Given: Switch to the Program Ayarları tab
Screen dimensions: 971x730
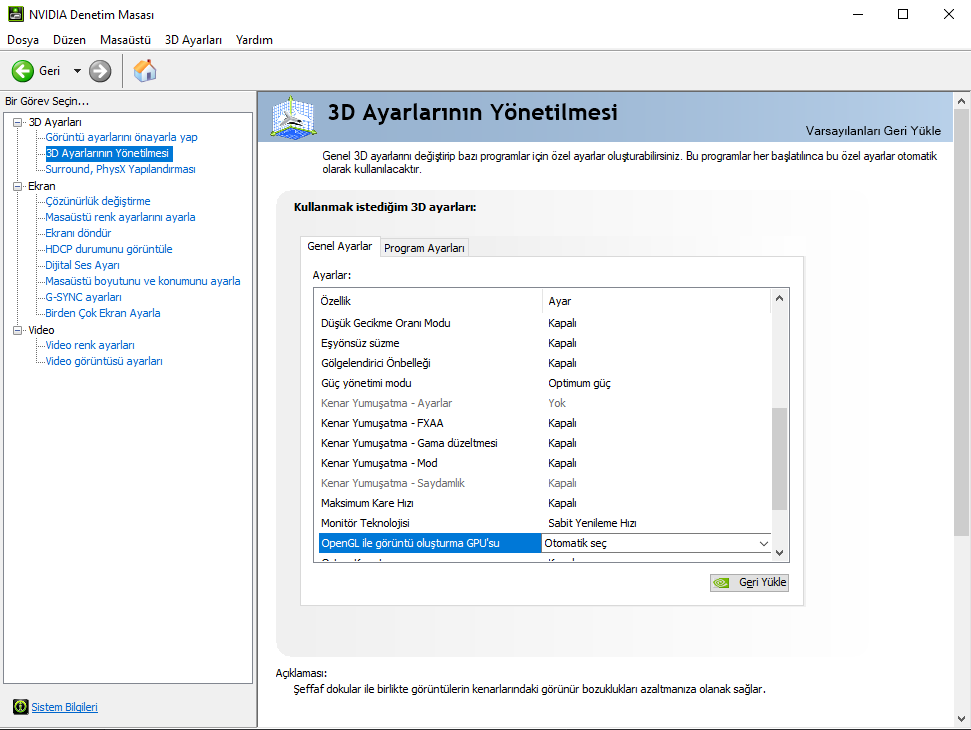Looking at the screenshot, I should point(424,248).
